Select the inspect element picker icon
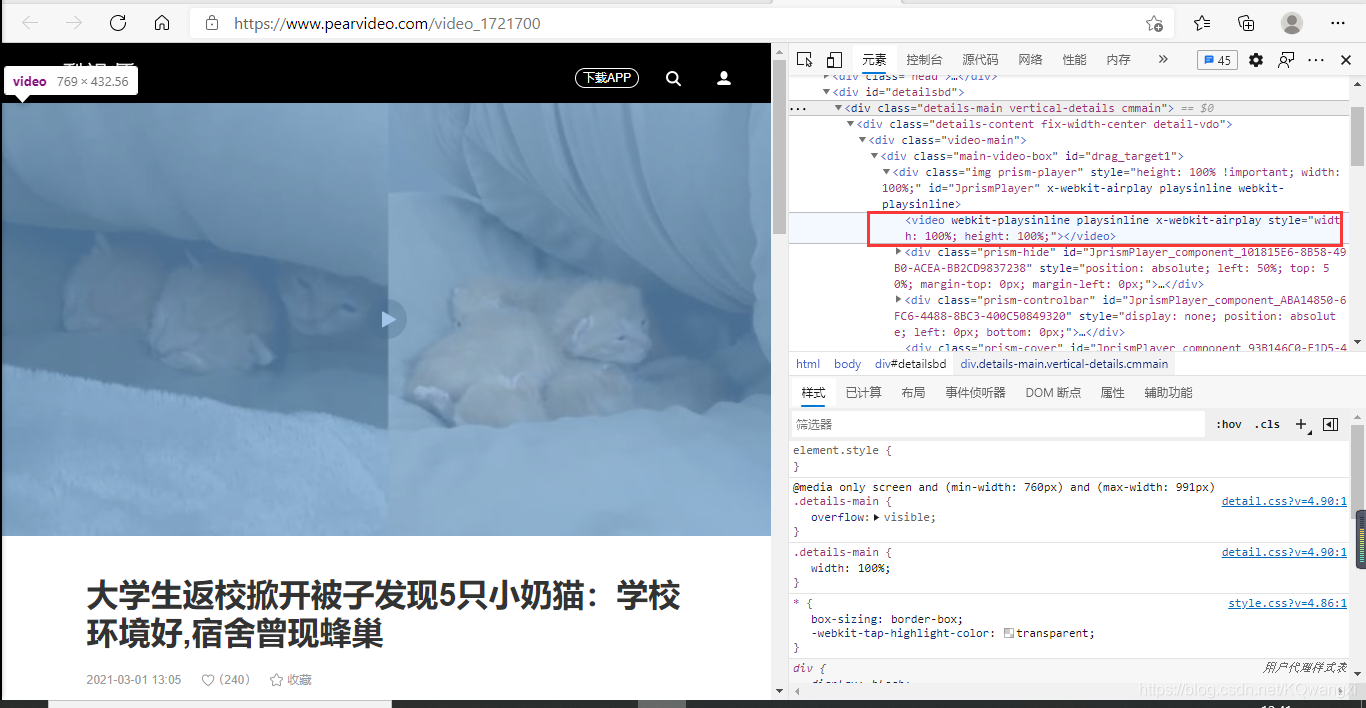Viewport: 1366px width, 708px height. (x=805, y=60)
